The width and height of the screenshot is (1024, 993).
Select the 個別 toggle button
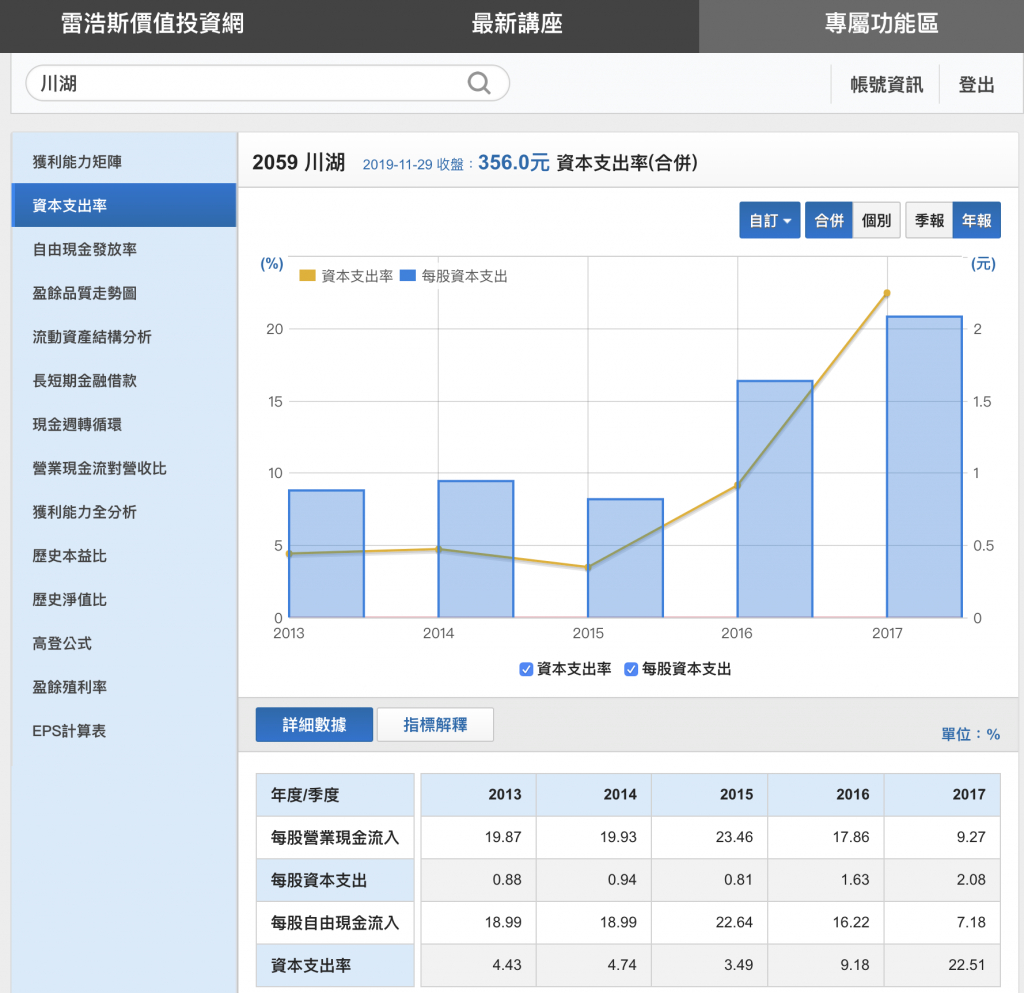[876, 220]
